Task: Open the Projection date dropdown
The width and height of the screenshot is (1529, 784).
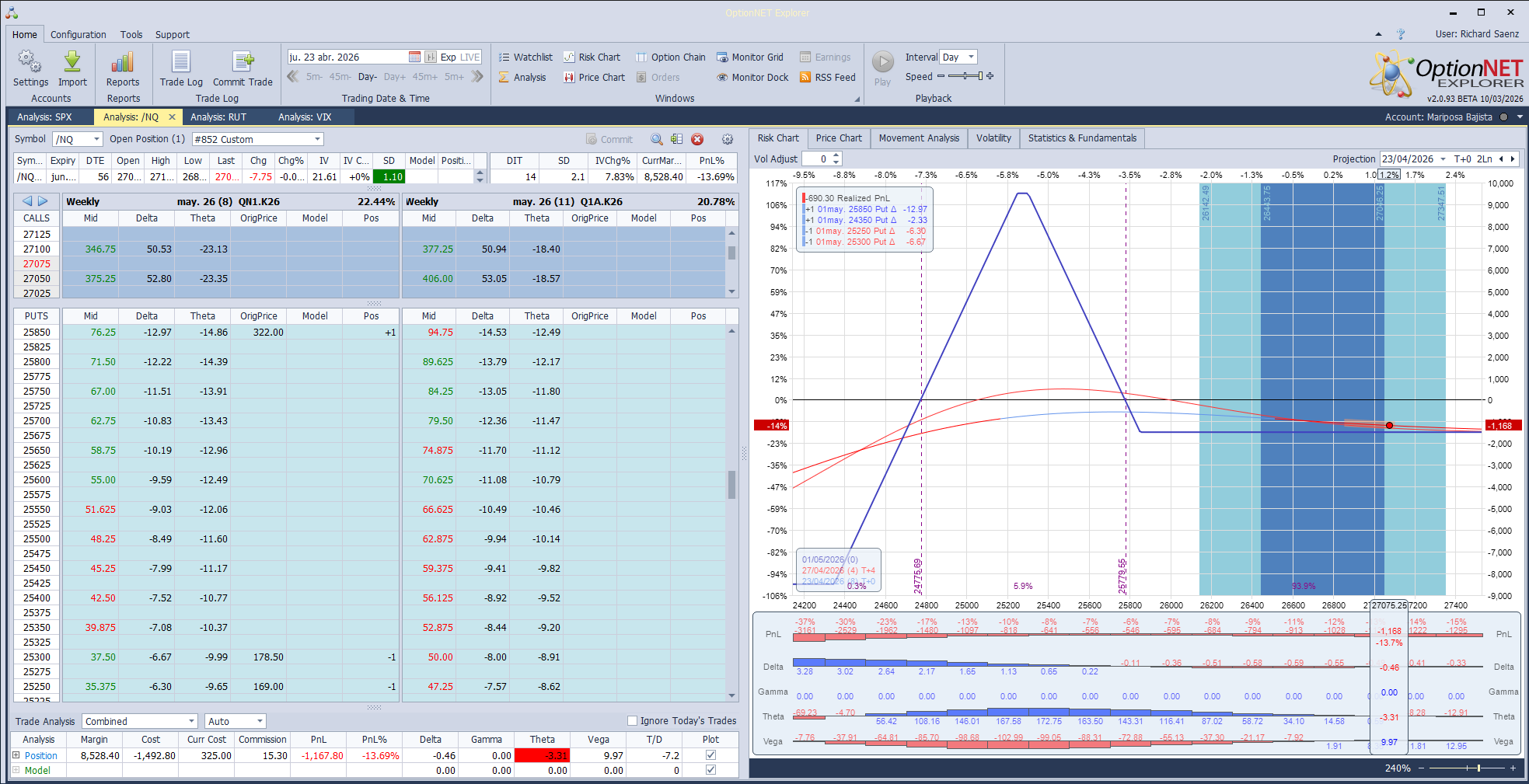Action: pyautogui.click(x=1443, y=159)
